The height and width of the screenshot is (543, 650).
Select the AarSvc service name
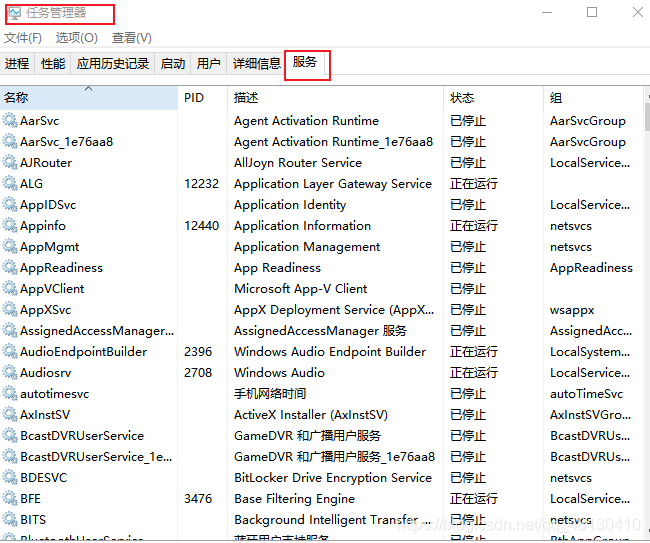(x=40, y=121)
